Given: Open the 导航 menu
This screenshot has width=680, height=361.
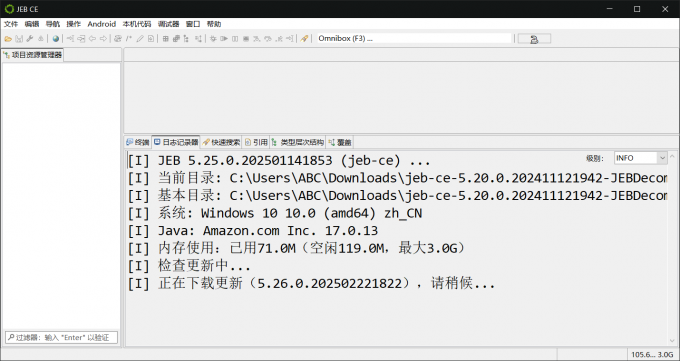Looking at the screenshot, I should (52, 24).
